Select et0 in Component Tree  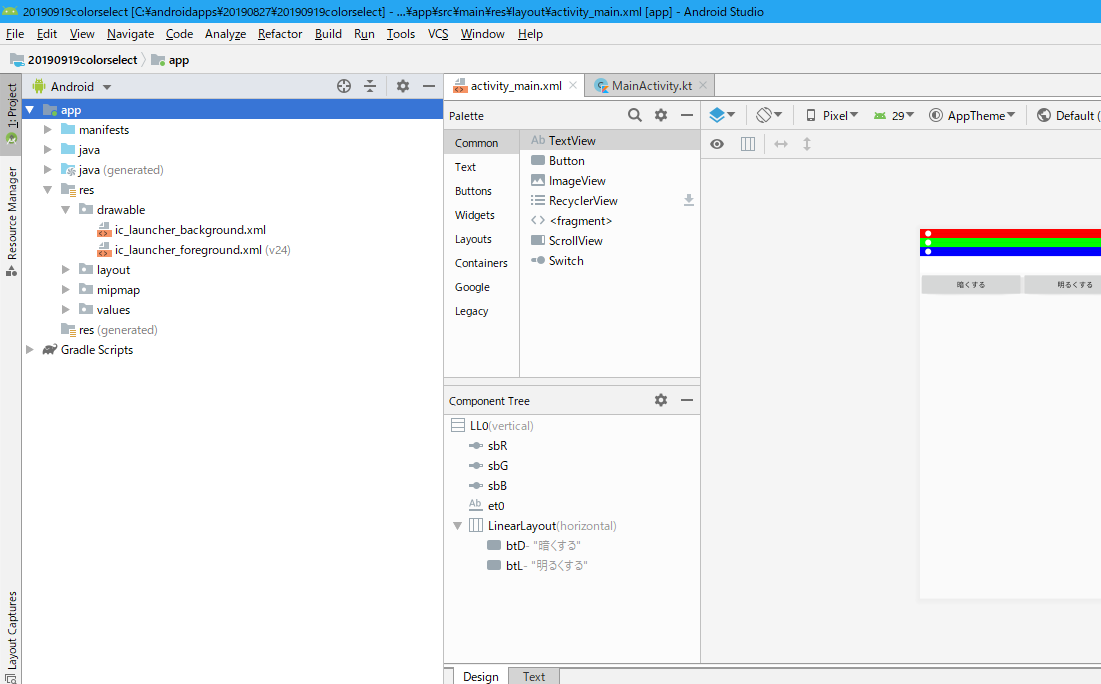coord(496,506)
